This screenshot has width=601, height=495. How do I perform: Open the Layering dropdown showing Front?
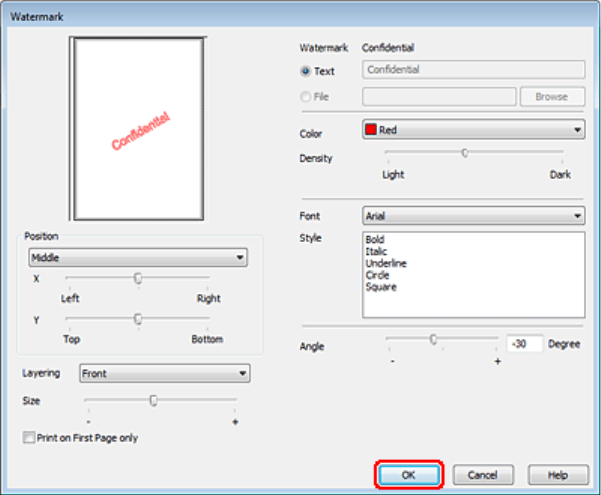point(165,373)
